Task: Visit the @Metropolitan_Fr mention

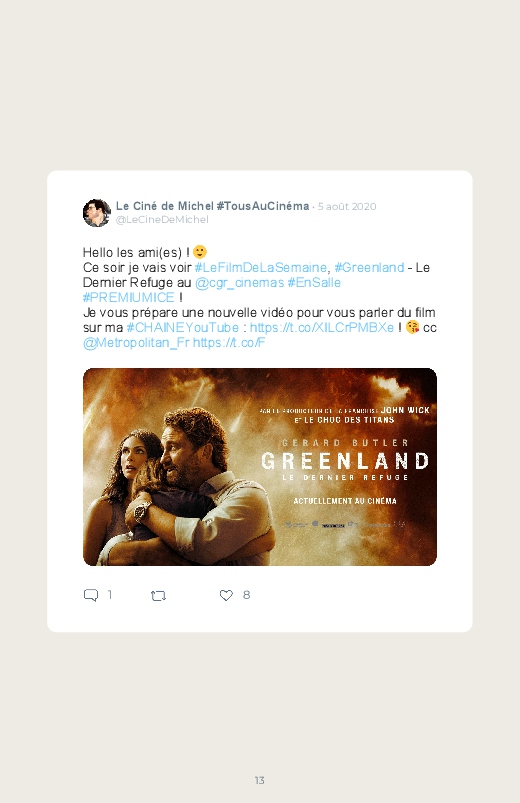Action: pos(137,343)
